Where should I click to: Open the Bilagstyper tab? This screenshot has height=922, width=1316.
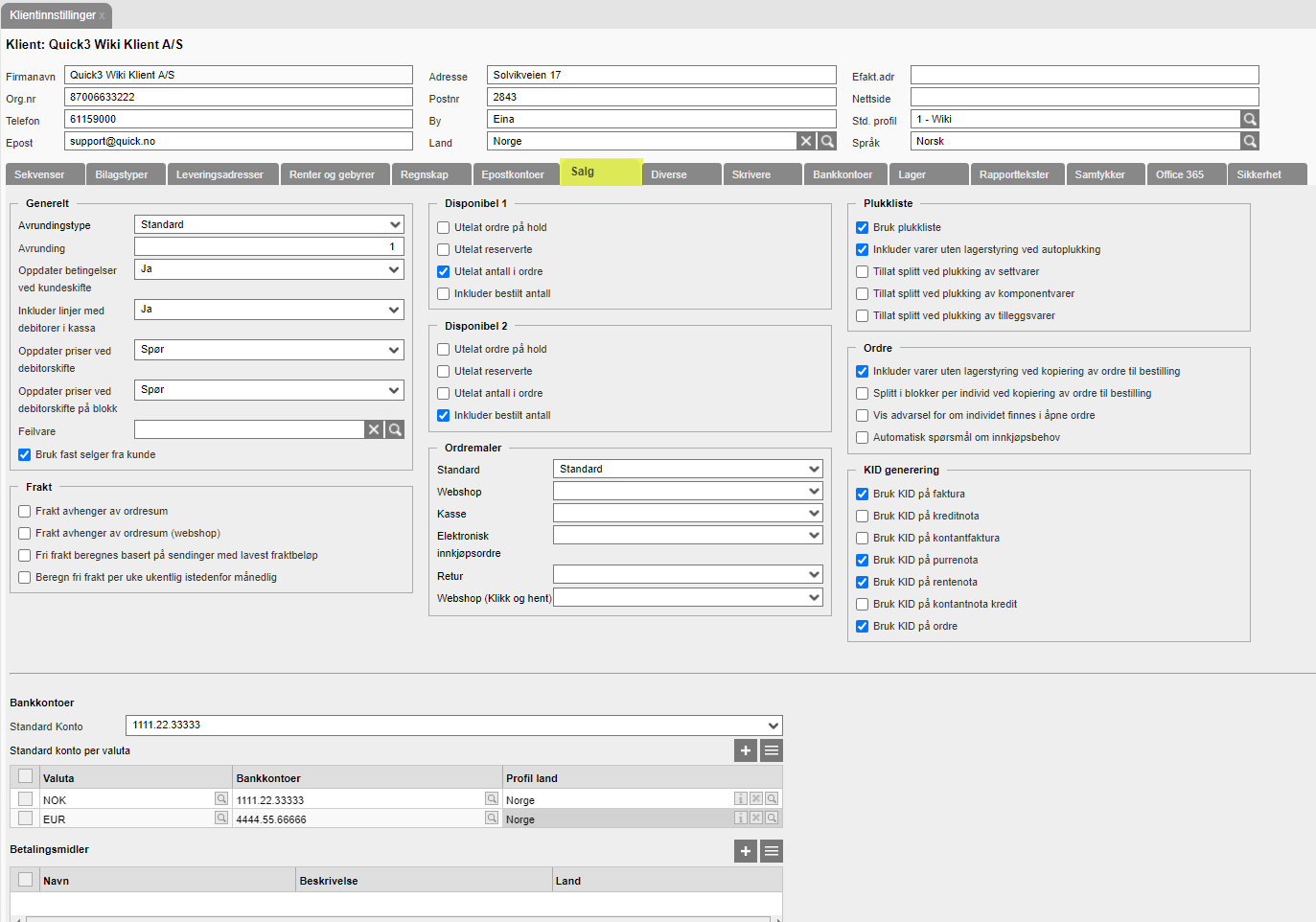pyautogui.click(x=127, y=174)
